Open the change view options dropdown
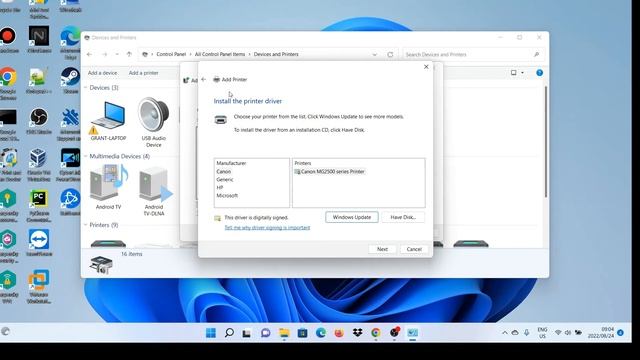The image size is (640, 360). tap(522, 73)
